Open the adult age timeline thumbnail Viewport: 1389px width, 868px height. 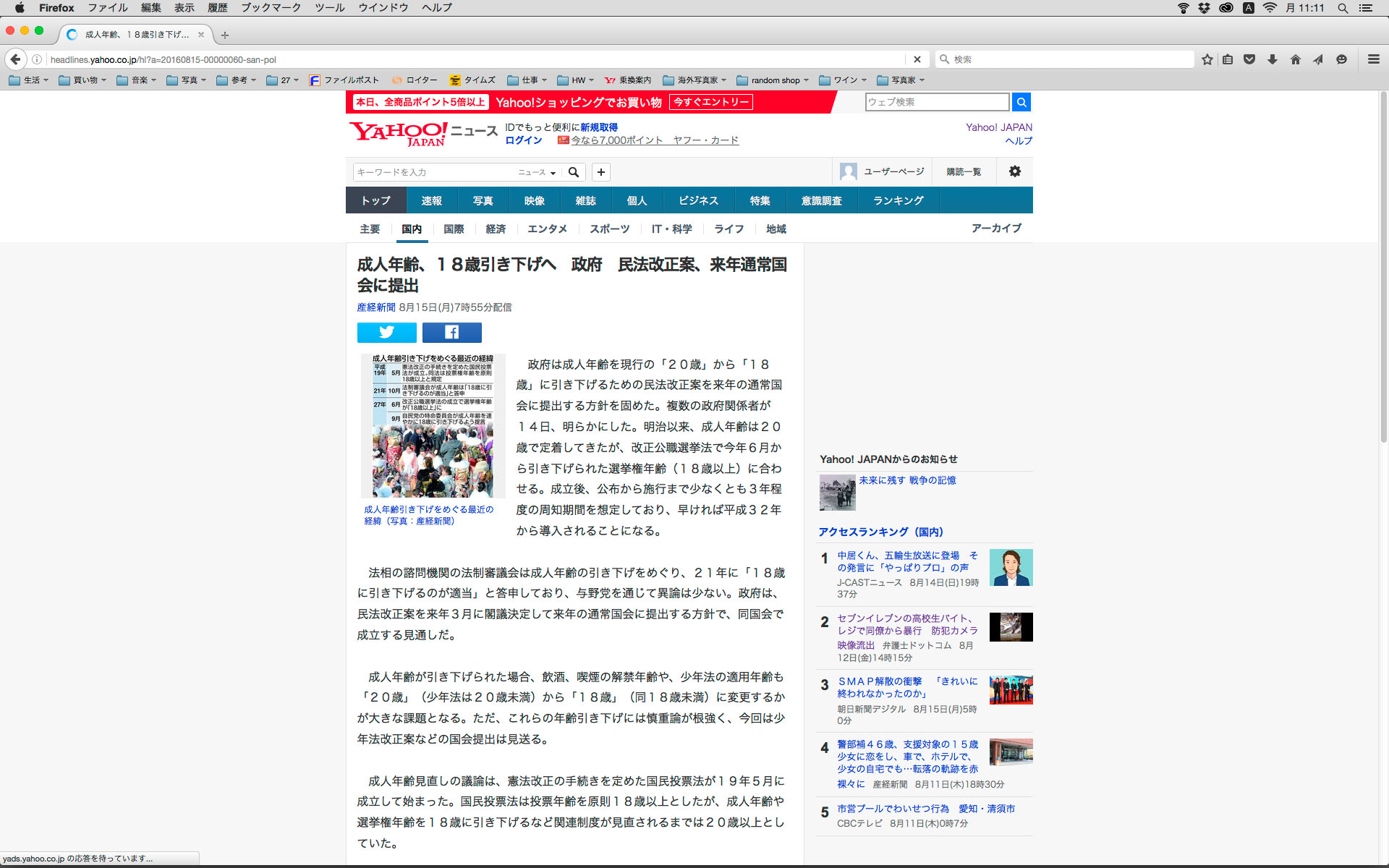[433, 425]
